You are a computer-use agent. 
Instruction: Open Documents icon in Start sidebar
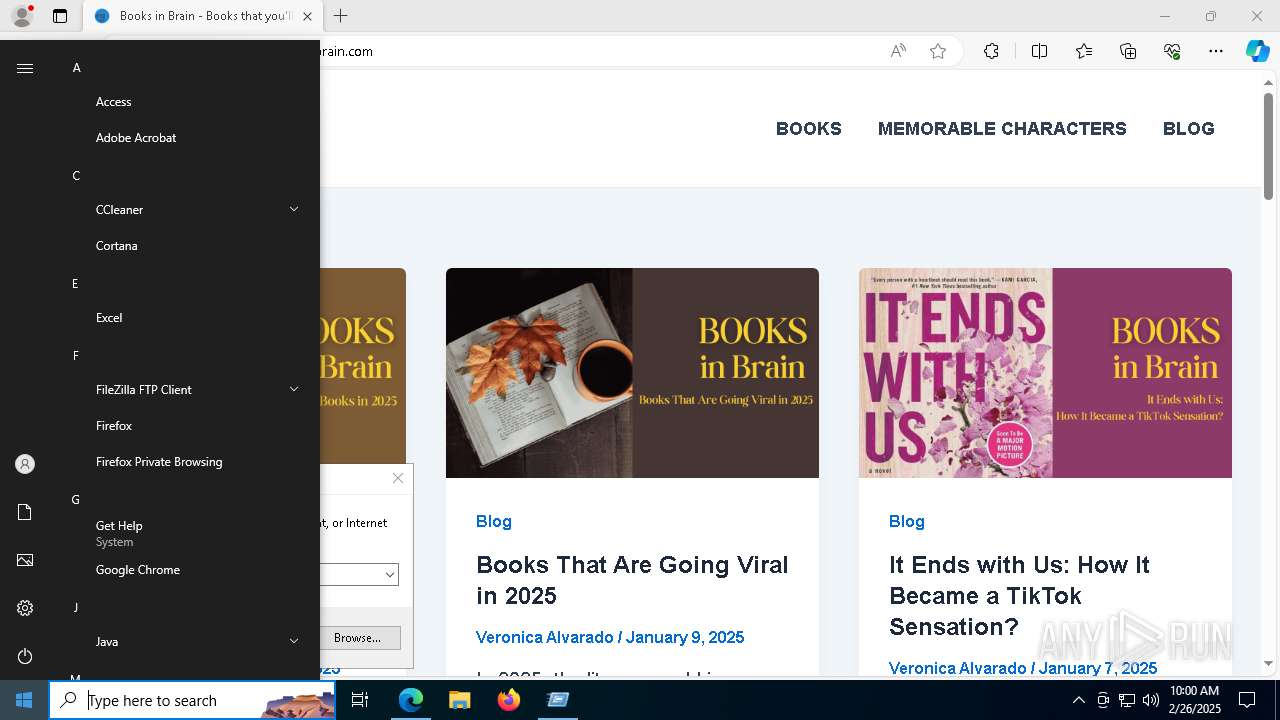[x=25, y=512]
